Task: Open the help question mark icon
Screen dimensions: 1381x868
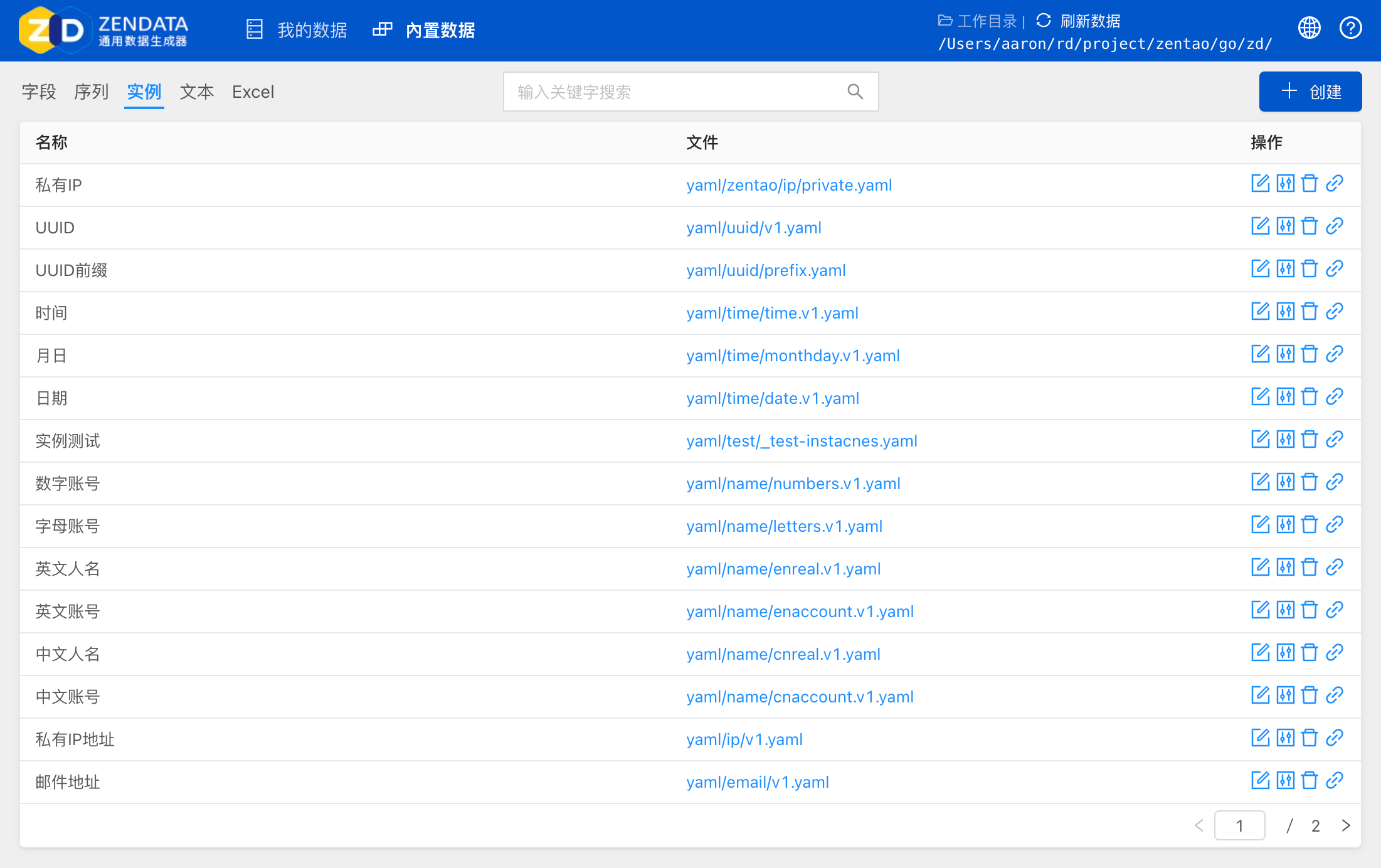Action: click(x=1350, y=28)
